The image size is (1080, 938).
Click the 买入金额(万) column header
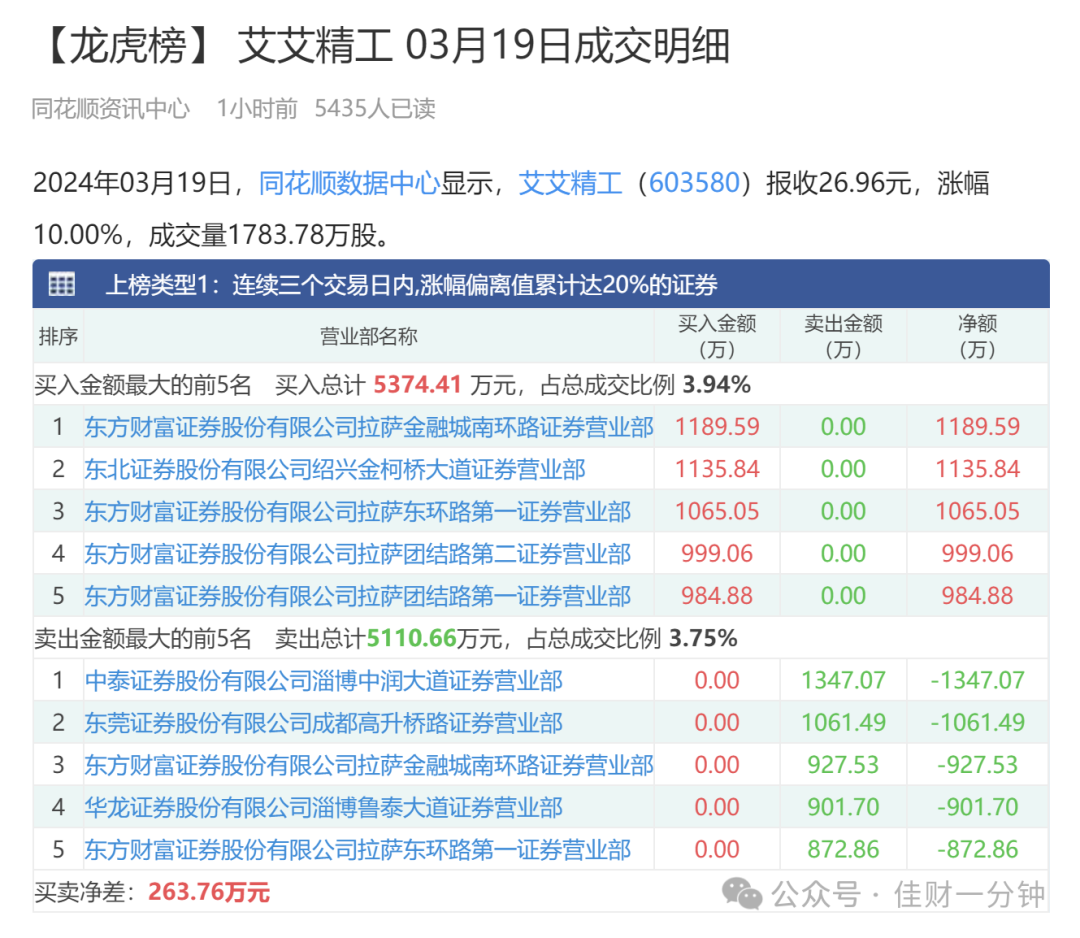[717, 336]
